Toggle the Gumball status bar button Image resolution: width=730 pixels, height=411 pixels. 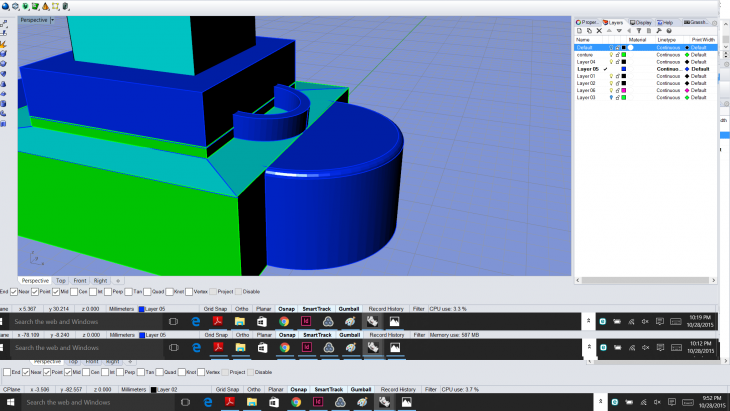click(348, 309)
